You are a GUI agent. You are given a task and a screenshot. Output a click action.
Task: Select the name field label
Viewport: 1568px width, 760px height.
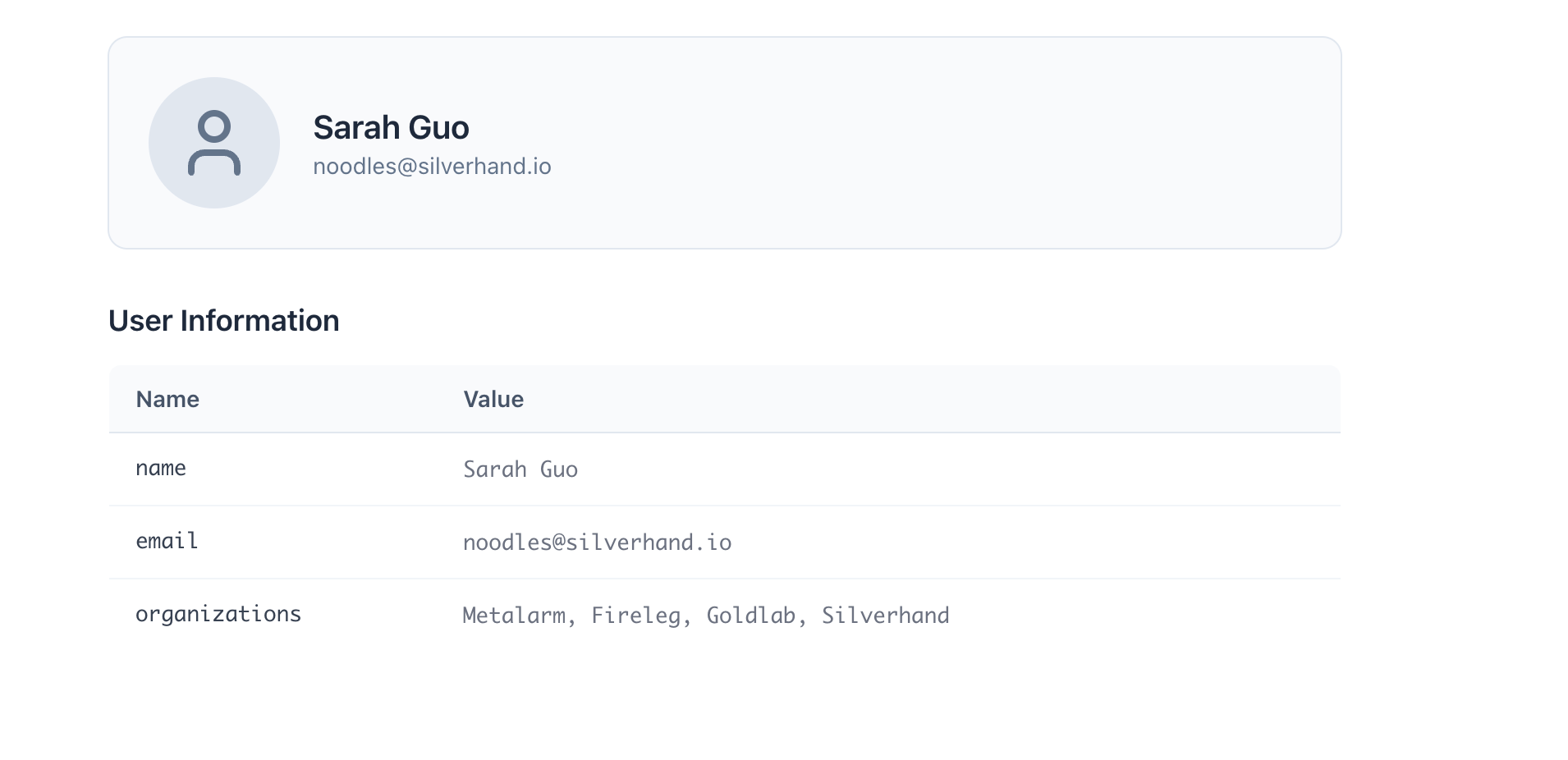[161, 469]
